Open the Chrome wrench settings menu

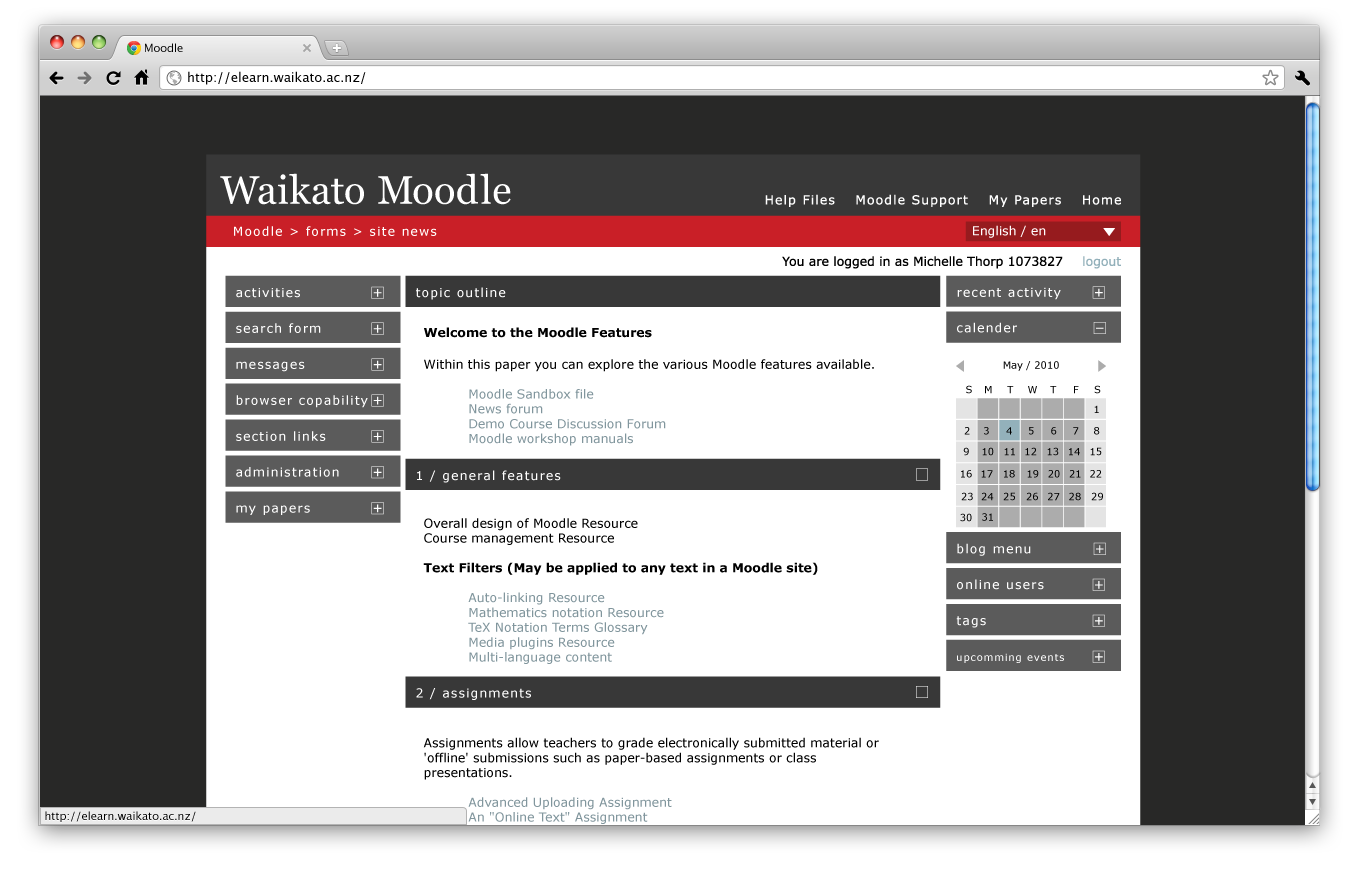[x=1302, y=78]
